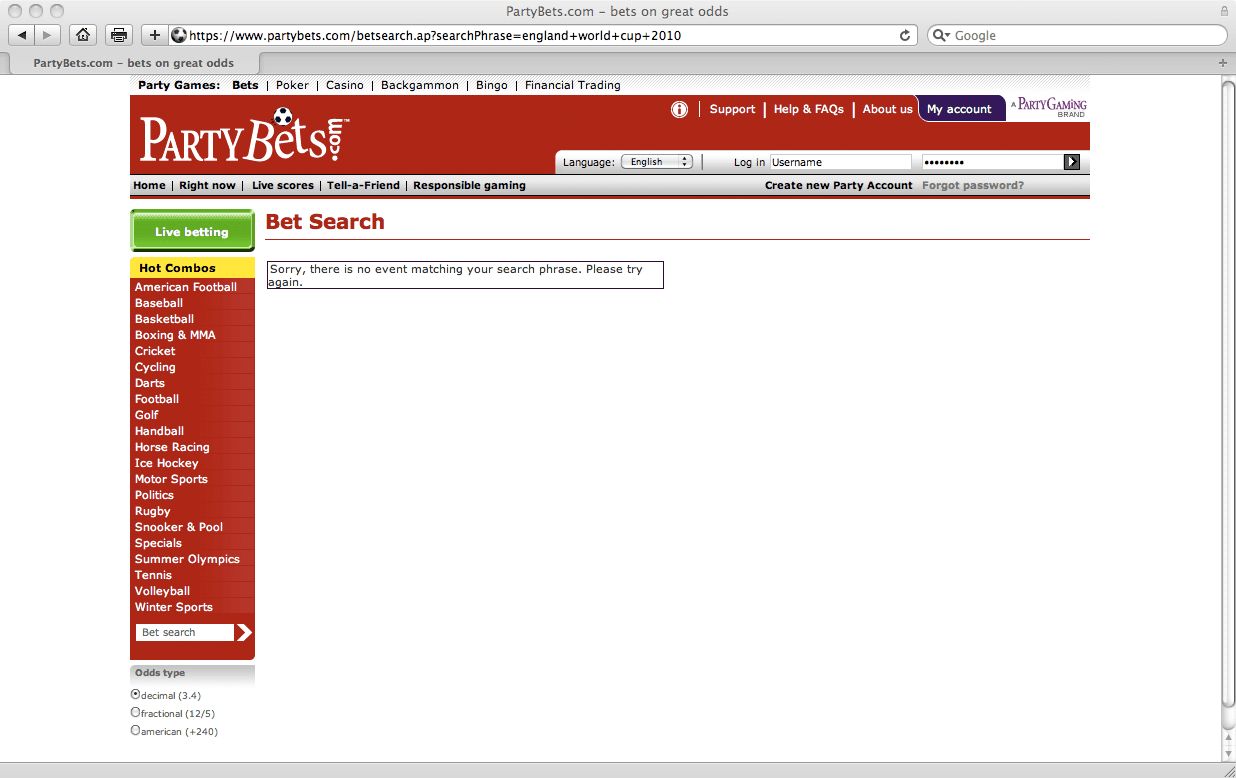Viewport: 1236px width, 778px height.
Task: Open the home page with house icon
Action: click(x=83, y=35)
